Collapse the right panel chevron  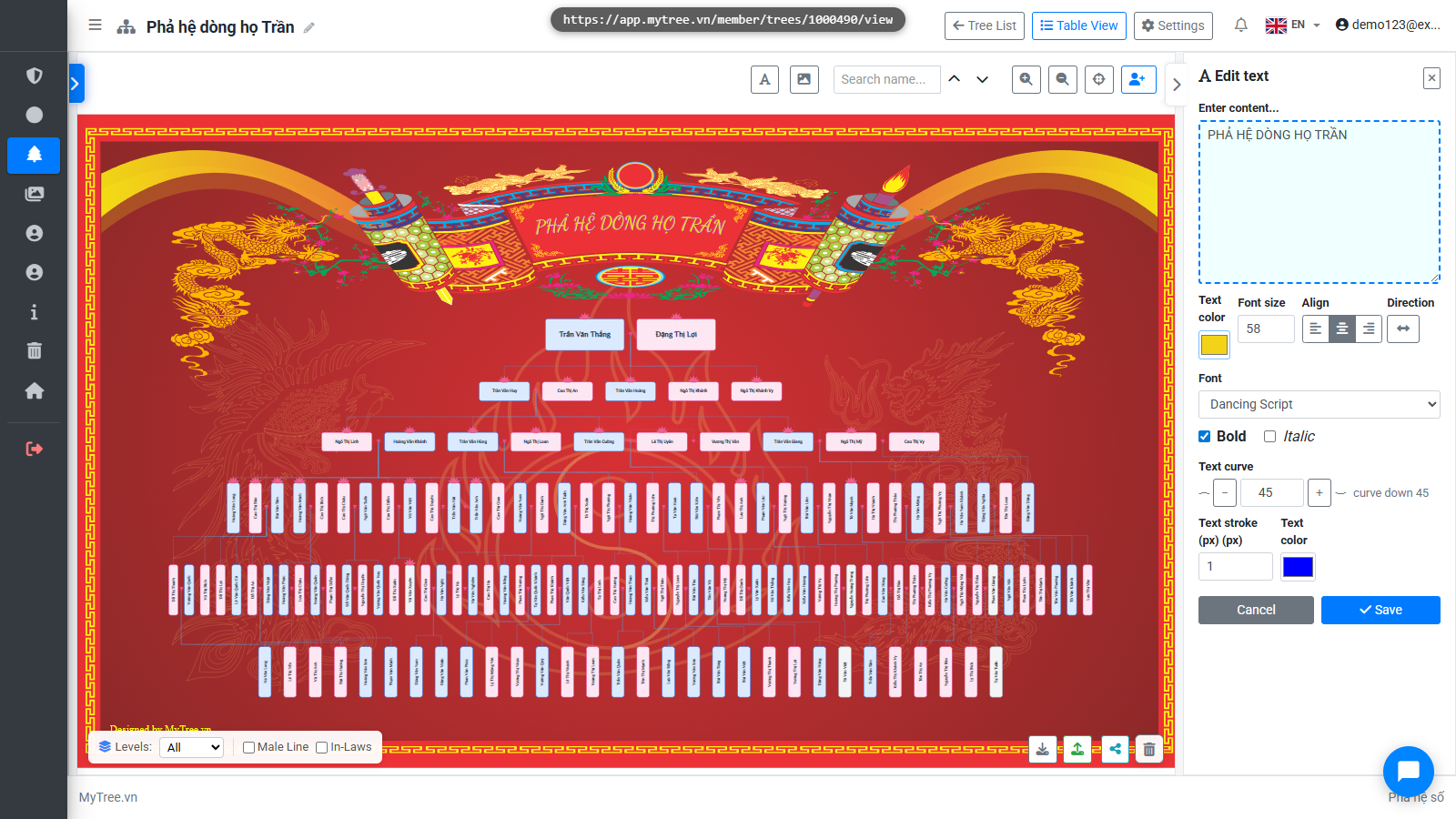tap(1177, 85)
